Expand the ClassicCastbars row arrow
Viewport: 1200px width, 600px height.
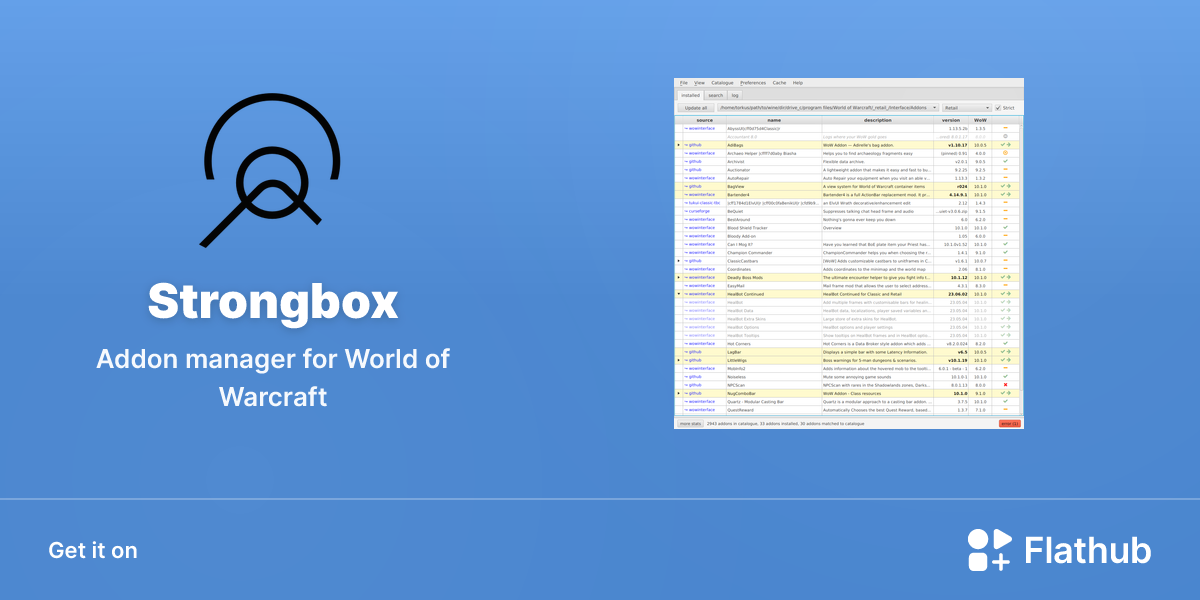678,261
